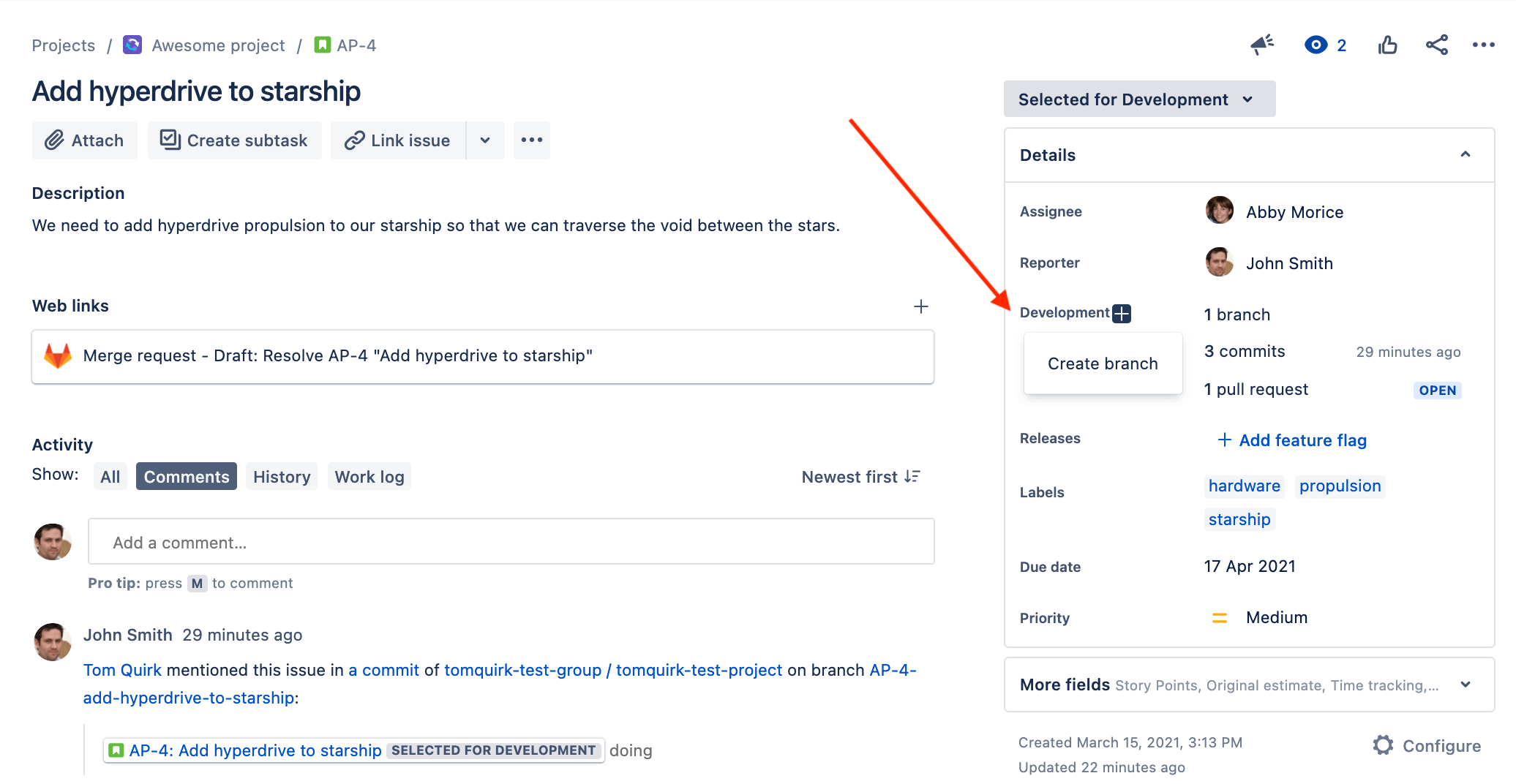Collapse the Details panel
1516x784 pixels.
[x=1466, y=154]
